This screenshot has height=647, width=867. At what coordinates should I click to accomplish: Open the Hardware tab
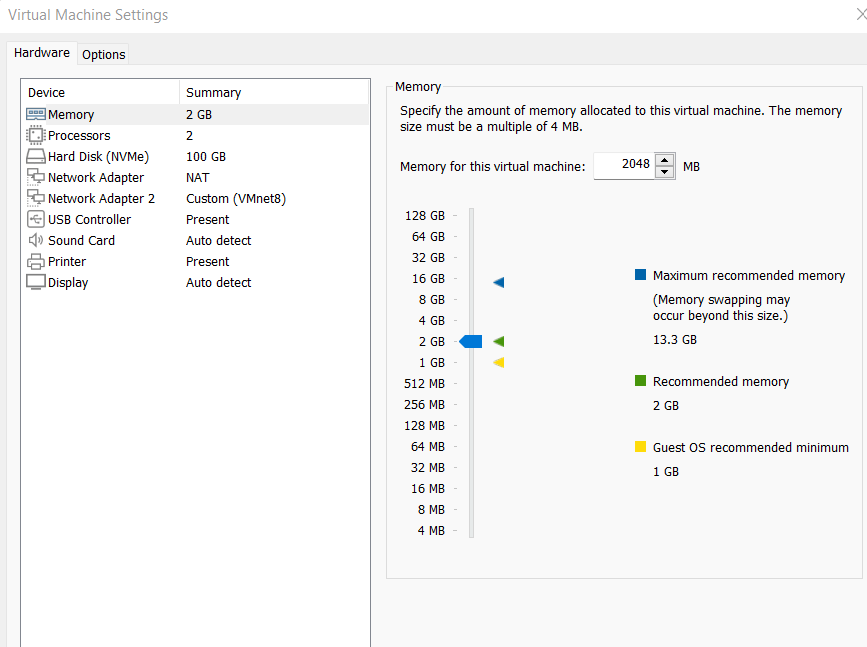(42, 53)
